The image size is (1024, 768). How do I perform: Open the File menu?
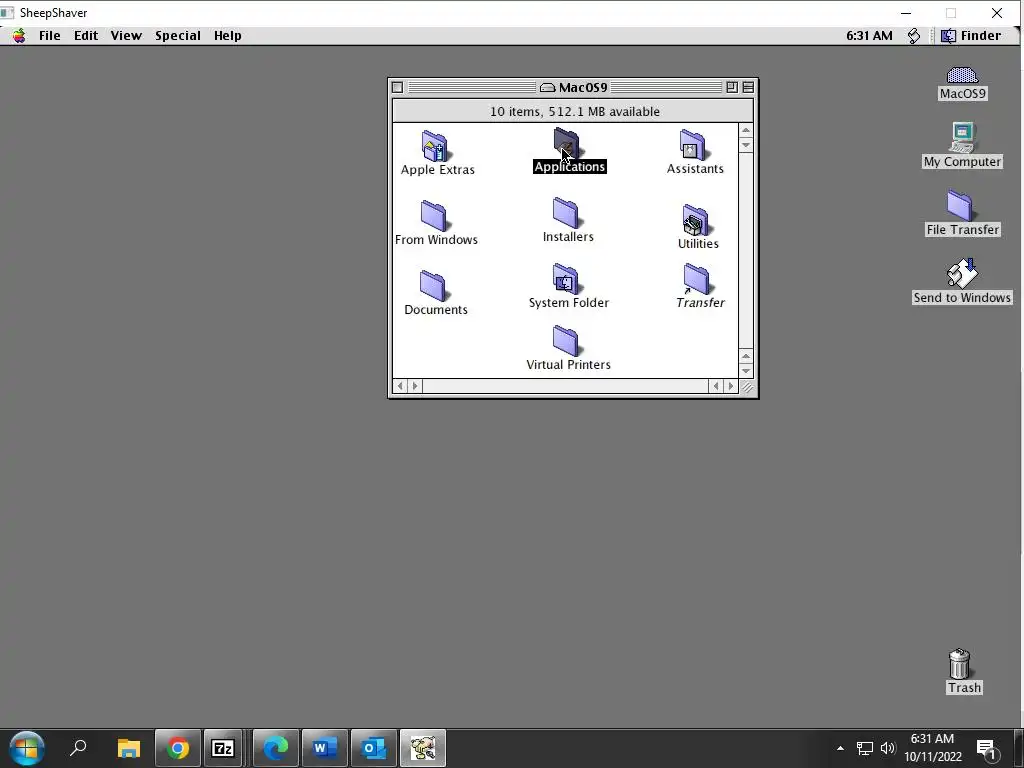point(50,36)
